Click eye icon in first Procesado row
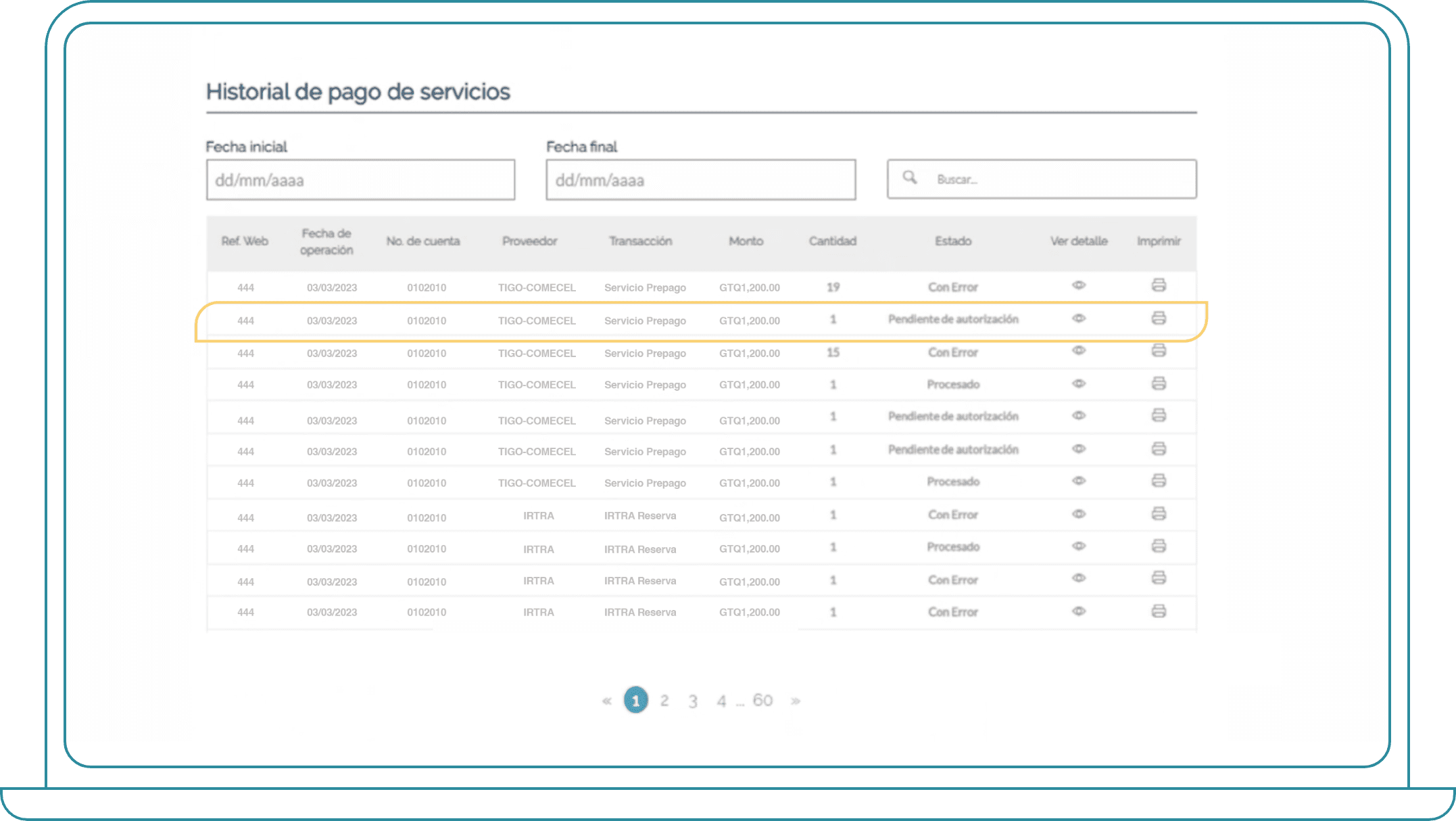The height and width of the screenshot is (821, 1456). (x=1079, y=383)
